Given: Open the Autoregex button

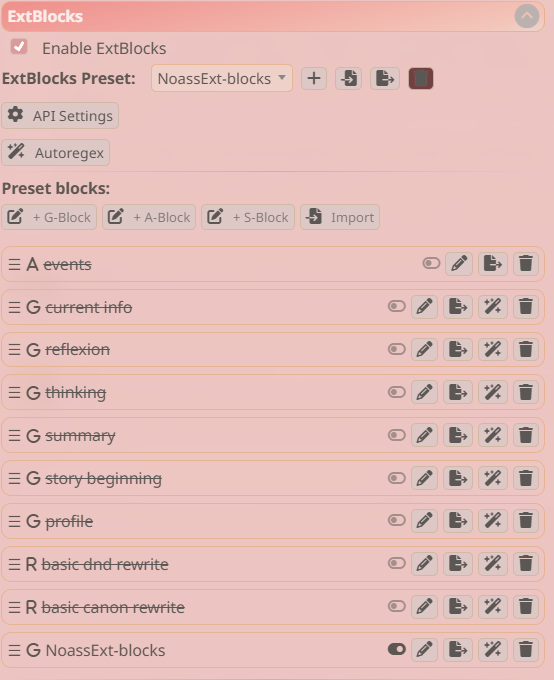Looking at the screenshot, I should (x=56, y=152).
